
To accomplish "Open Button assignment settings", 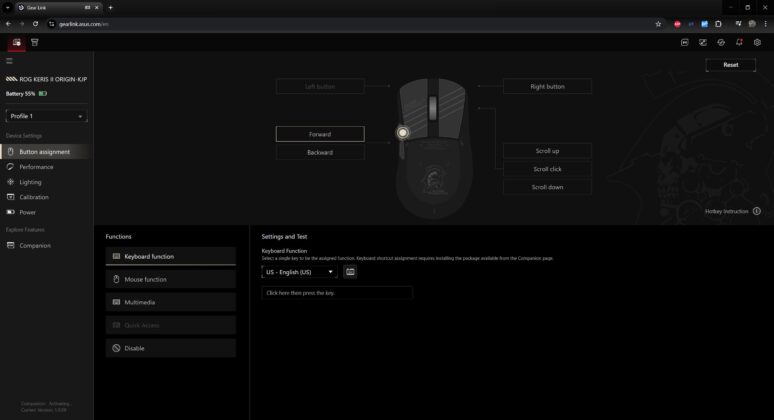I will [x=45, y=152].
